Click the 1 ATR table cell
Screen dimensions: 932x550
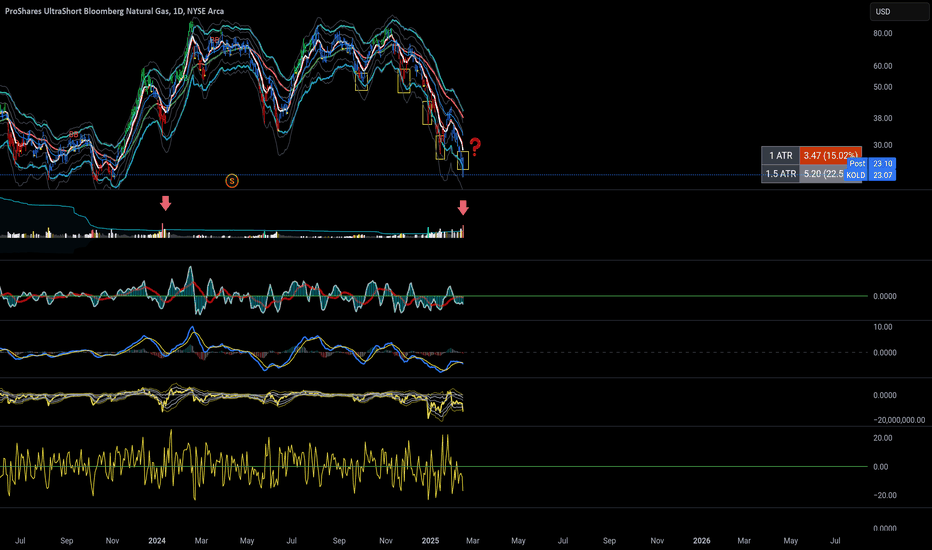point(780,156)
